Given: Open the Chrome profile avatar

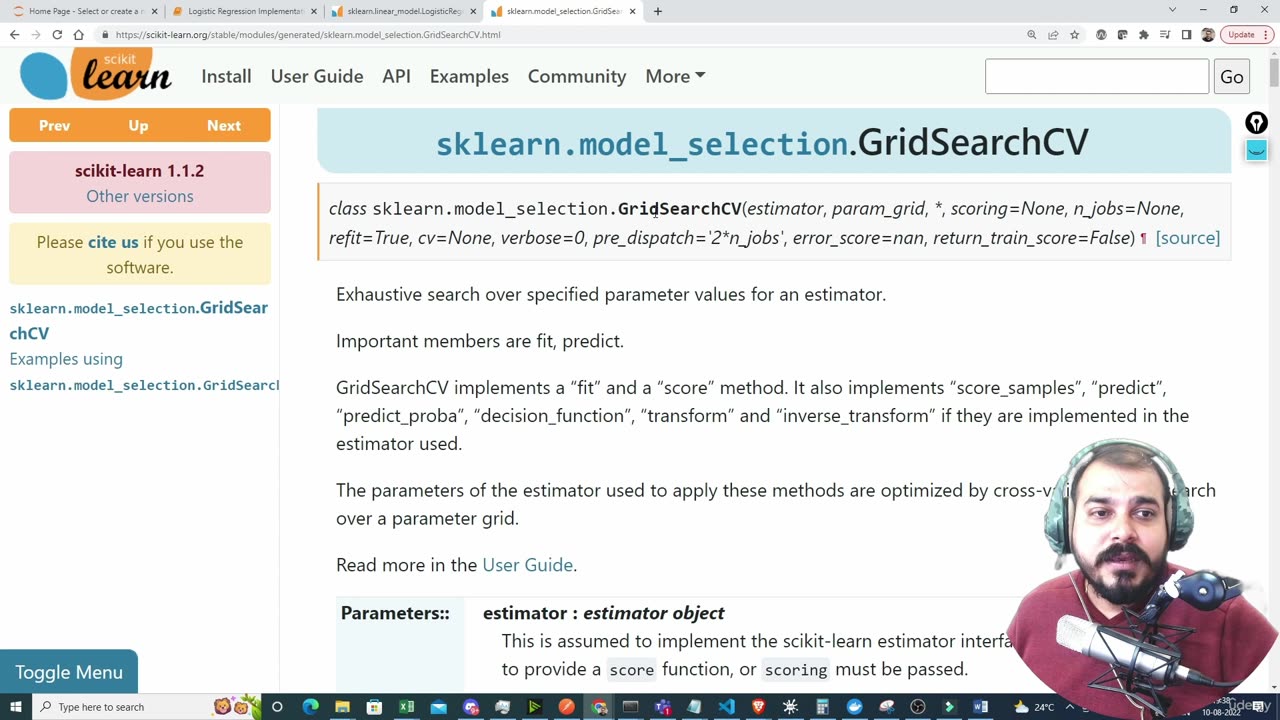Looking at the screenshot, I should (x=1208, y=34).
